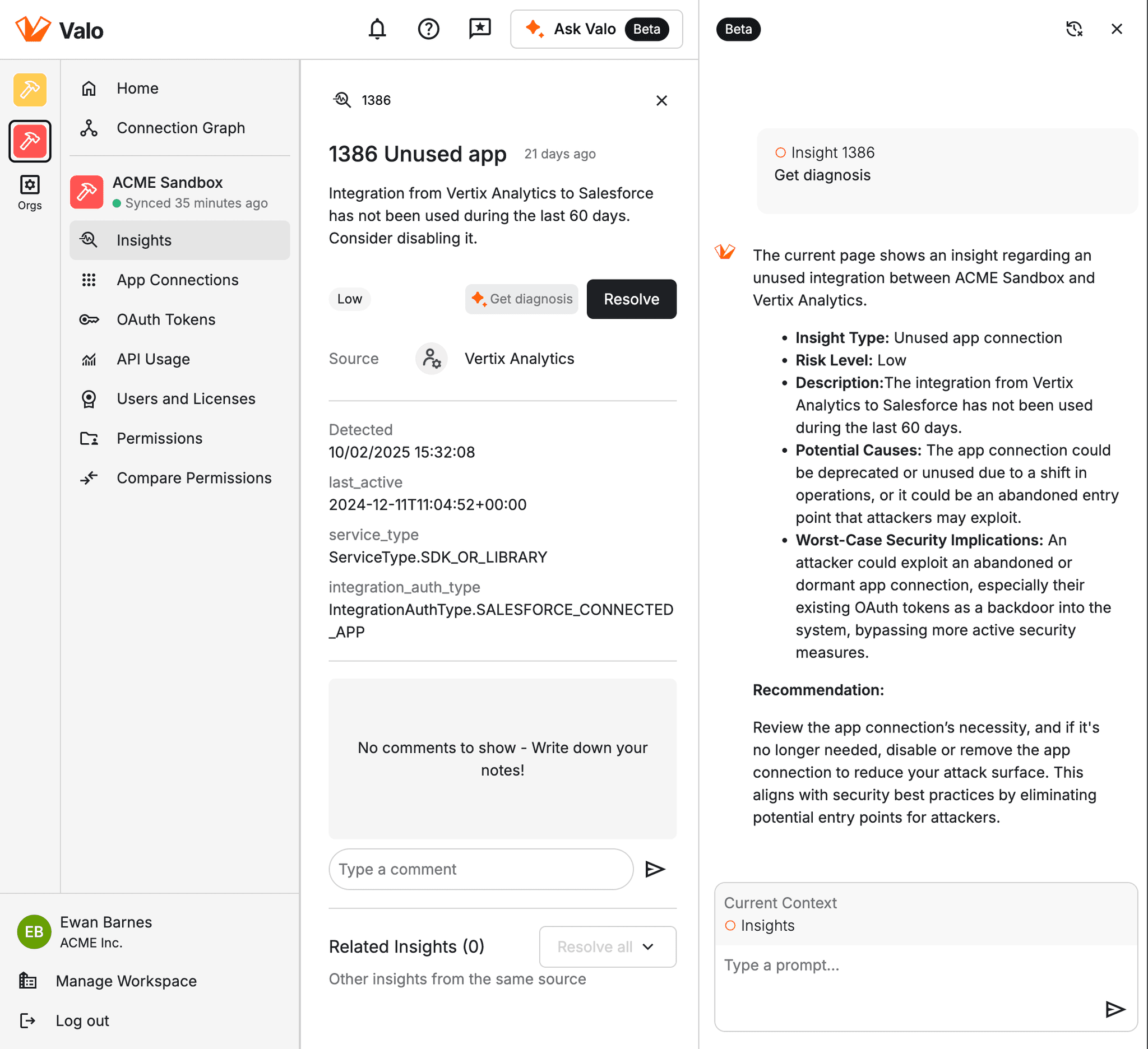Open OAuth Tokens
The height and width of the screenshot is (1049, 1148).
pyautogui.click(x=179, y=319)
